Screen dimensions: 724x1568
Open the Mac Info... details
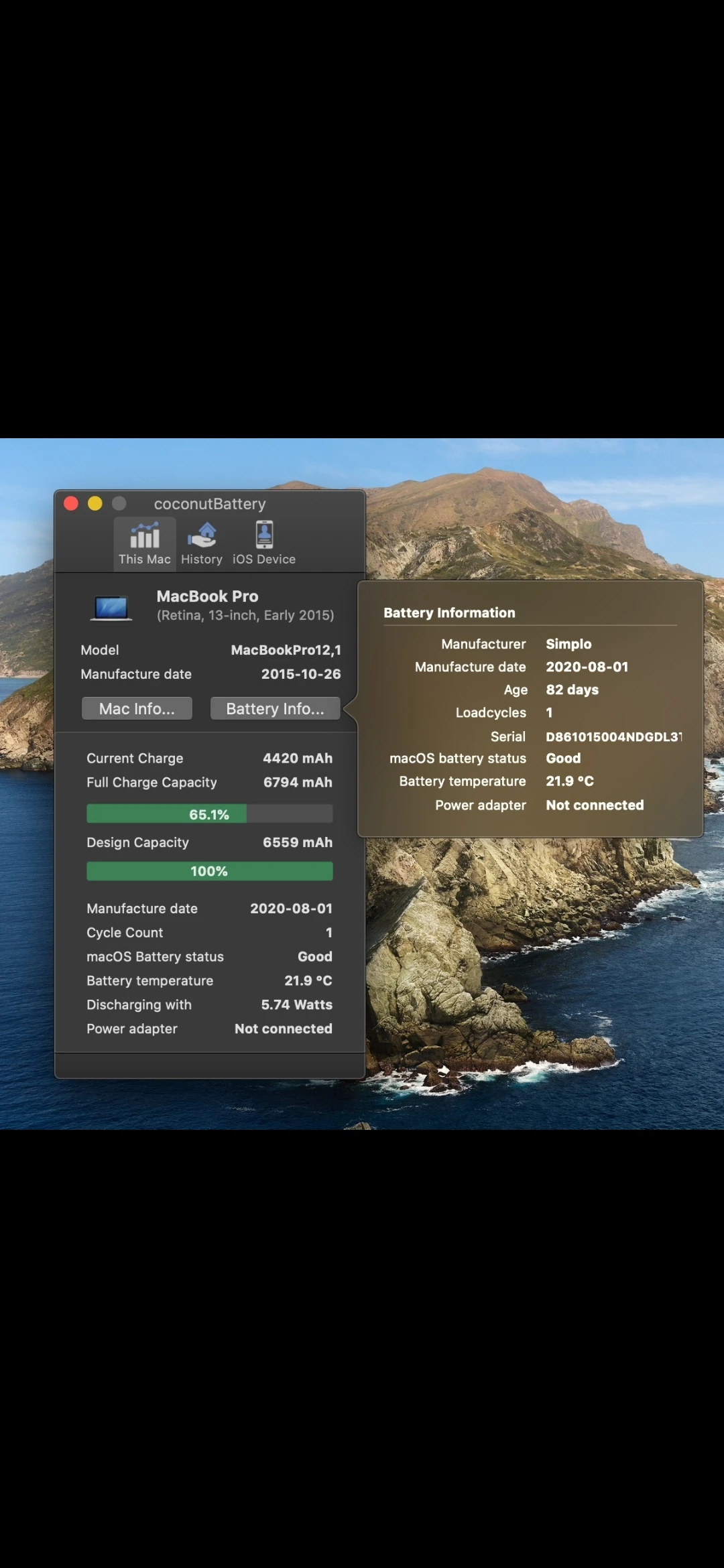[x=137, y=708]
